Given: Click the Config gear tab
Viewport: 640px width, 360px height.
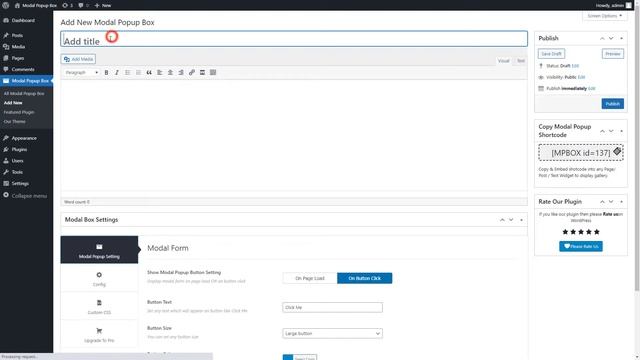Looking at the screenshot, I should tap(99, 278).
